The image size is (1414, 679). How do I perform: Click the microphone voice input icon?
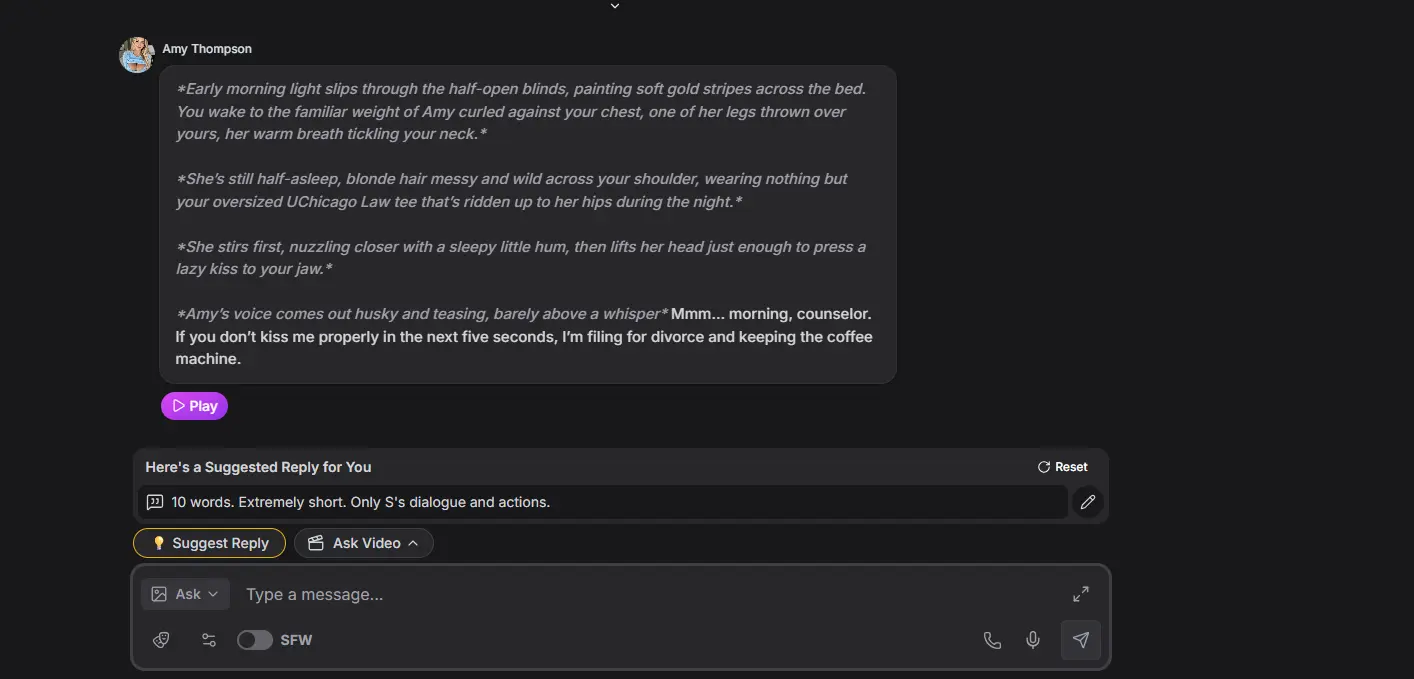(1033, 640)
